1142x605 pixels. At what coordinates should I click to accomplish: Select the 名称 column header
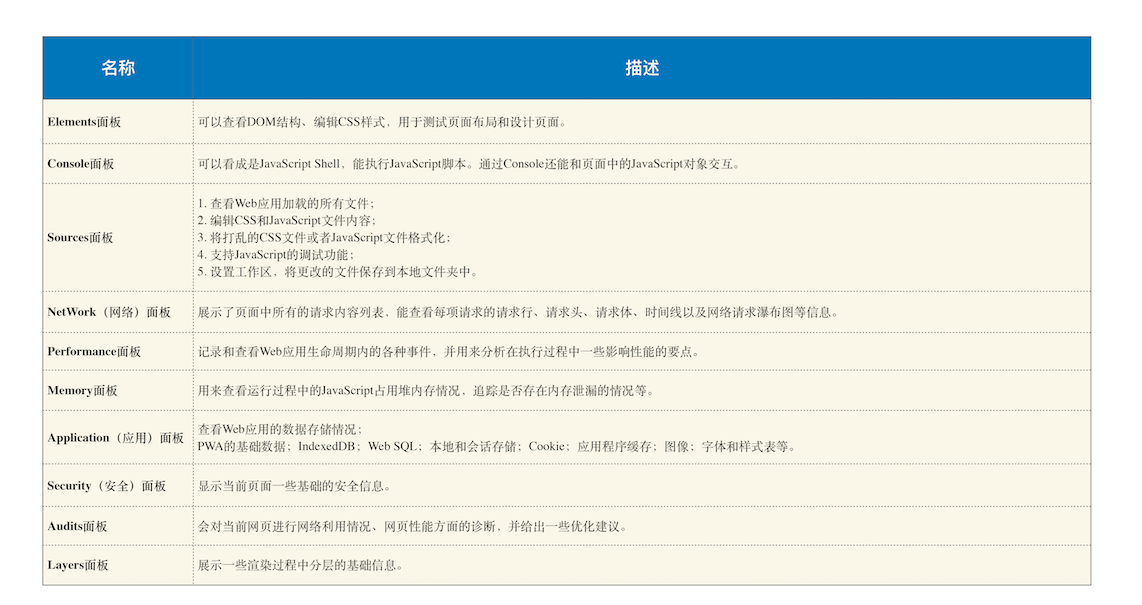click(117, 67)
